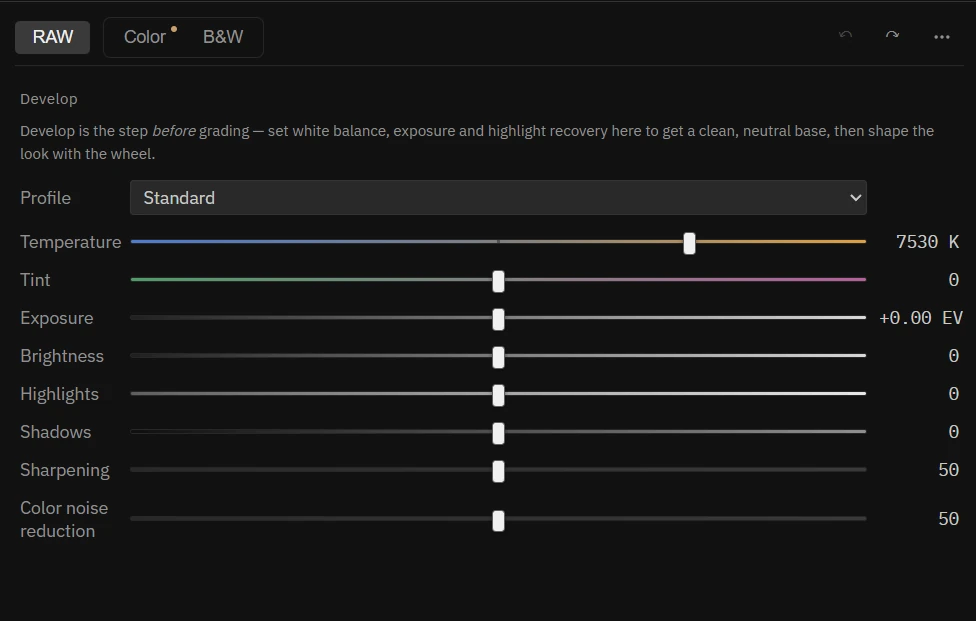Click the Profile dropdown chevron arrow
976x621 pixels.
[x=856, y=198]
